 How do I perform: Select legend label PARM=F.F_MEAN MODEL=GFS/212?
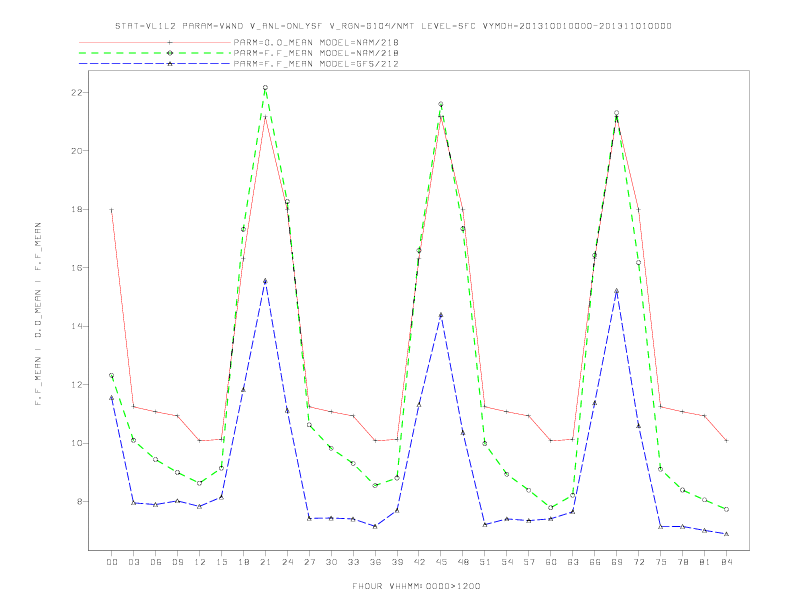tap(316, 64)
